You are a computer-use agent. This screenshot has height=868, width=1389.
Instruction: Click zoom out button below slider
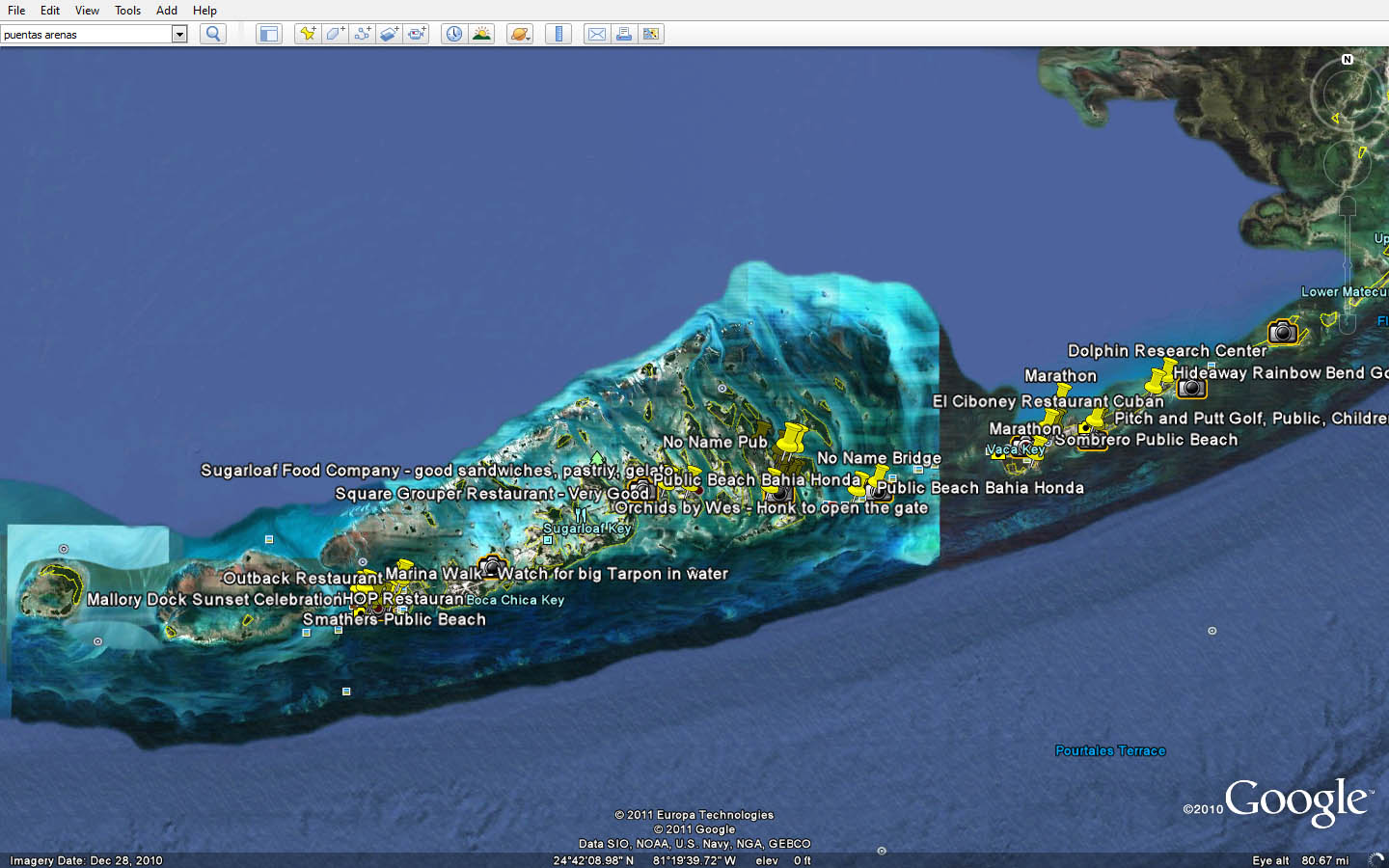pos(1348,324)
